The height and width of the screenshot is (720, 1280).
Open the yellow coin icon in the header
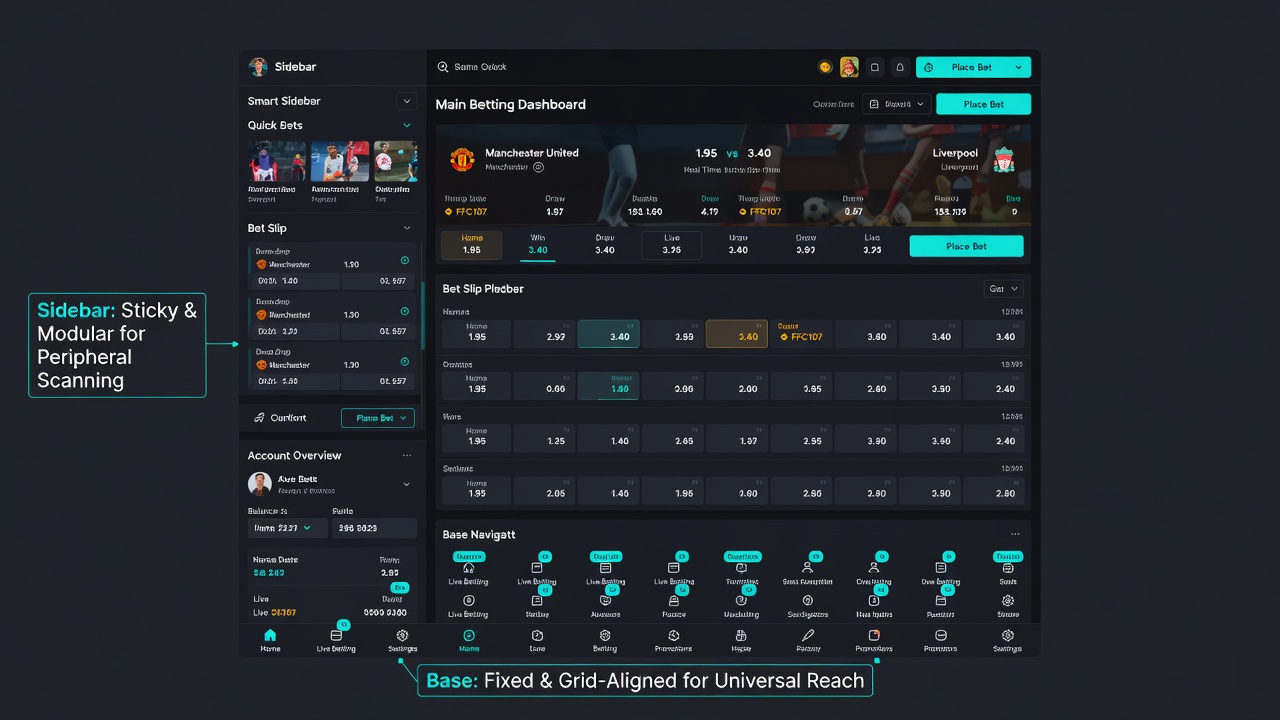coord(825,67)
